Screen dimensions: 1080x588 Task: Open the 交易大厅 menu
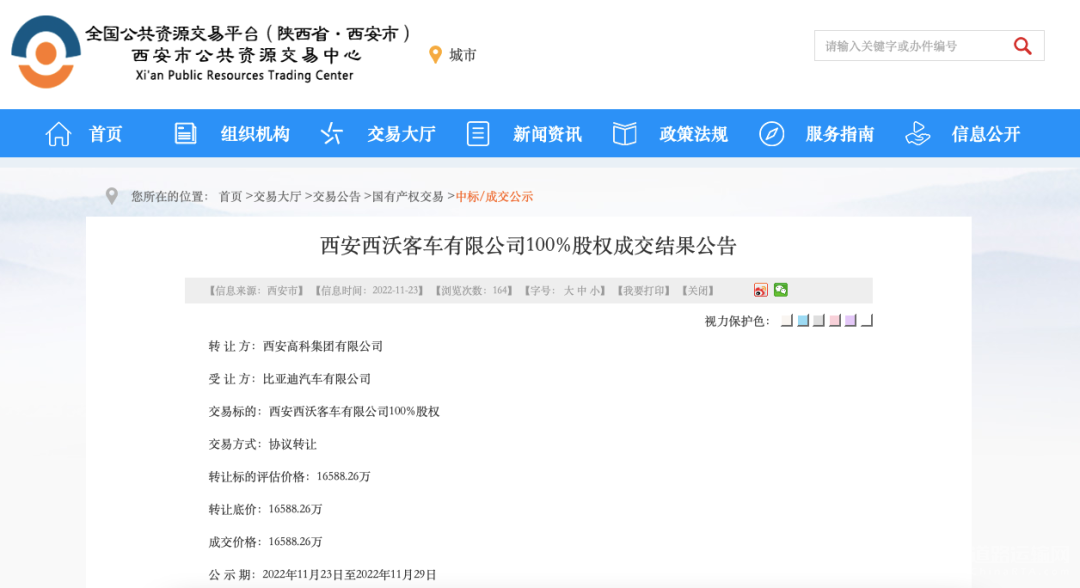[401, 134]
